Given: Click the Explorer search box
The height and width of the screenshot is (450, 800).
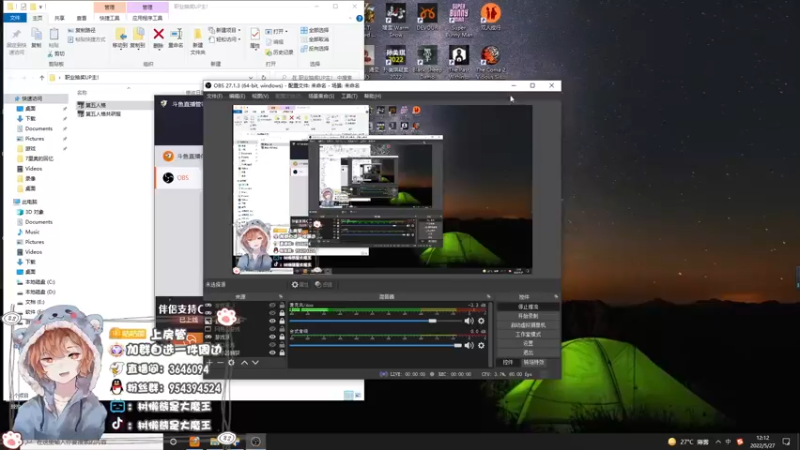Looking at the screenshot, I should click(x=319, y=78).
